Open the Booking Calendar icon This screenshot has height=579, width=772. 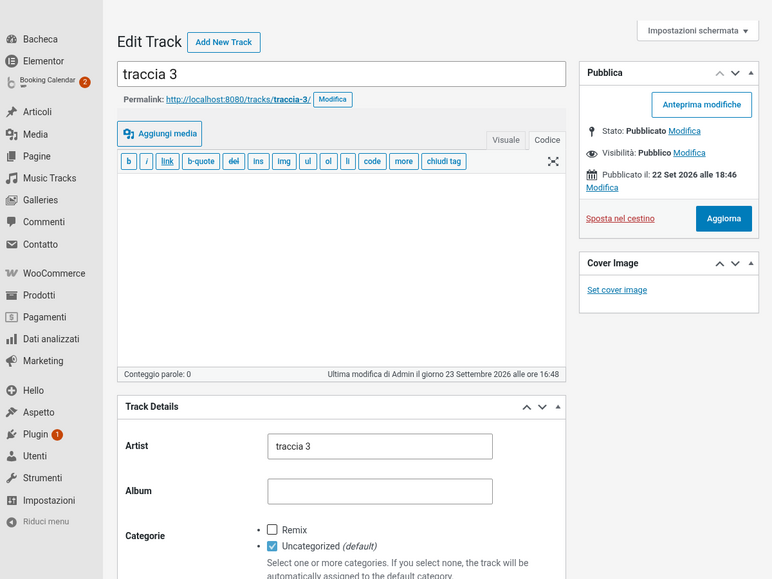(x=11, y=83)
